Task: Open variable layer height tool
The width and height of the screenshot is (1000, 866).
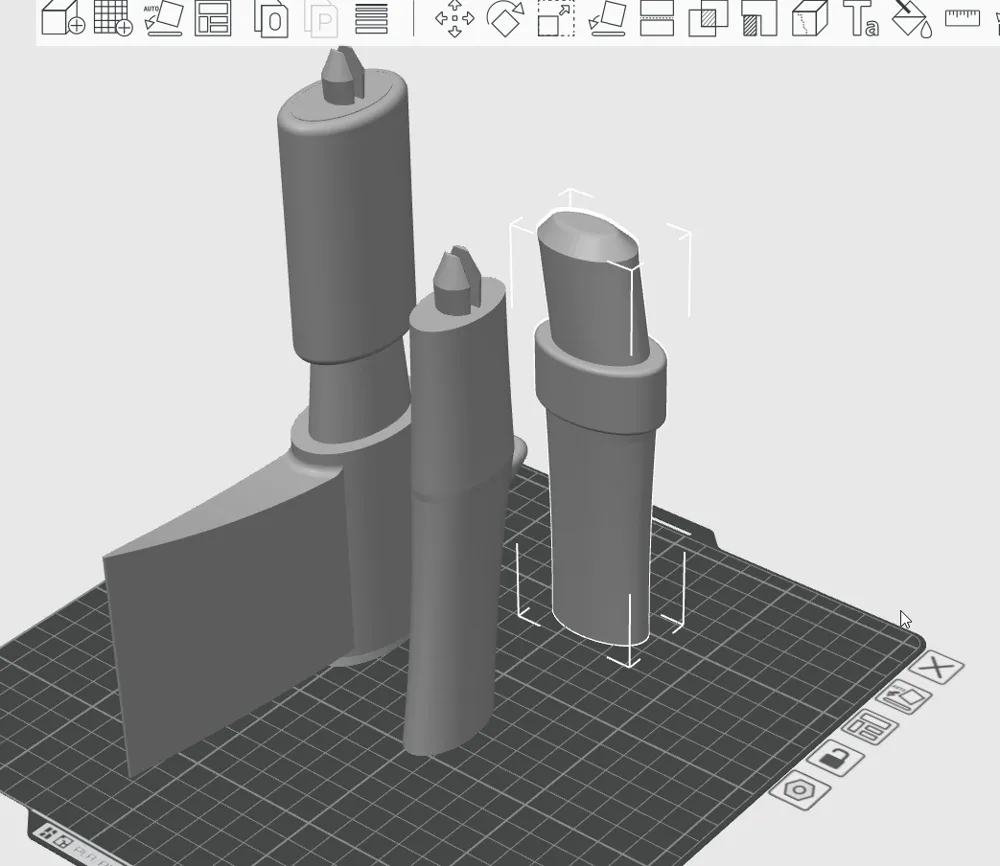Action: coord(371,18)
